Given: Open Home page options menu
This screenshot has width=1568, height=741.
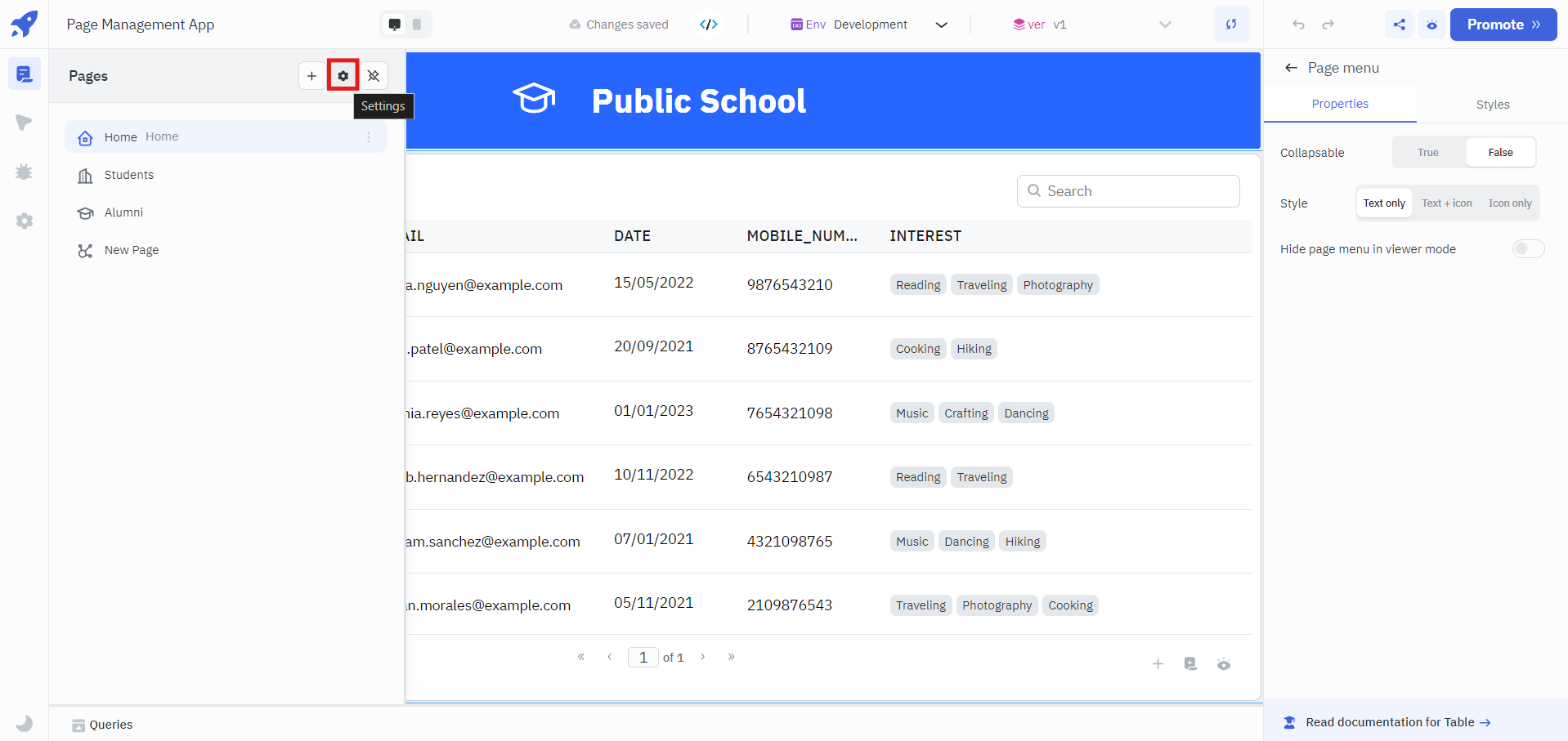Looking at the screenshot, I should pyautogui.click(x=369, y=137).
